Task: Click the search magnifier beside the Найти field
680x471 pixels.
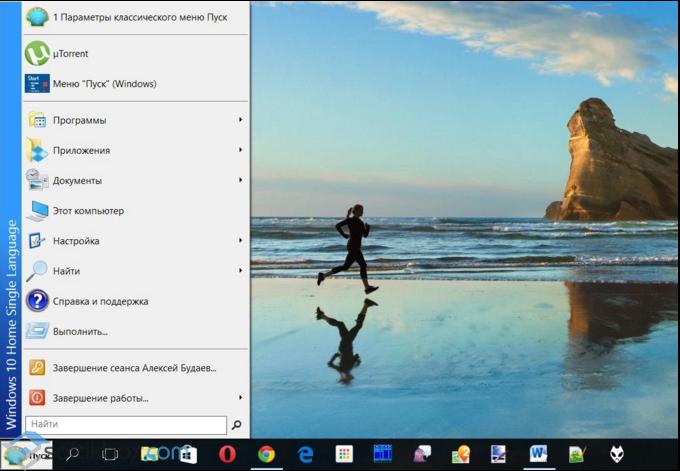Action: 237,425
